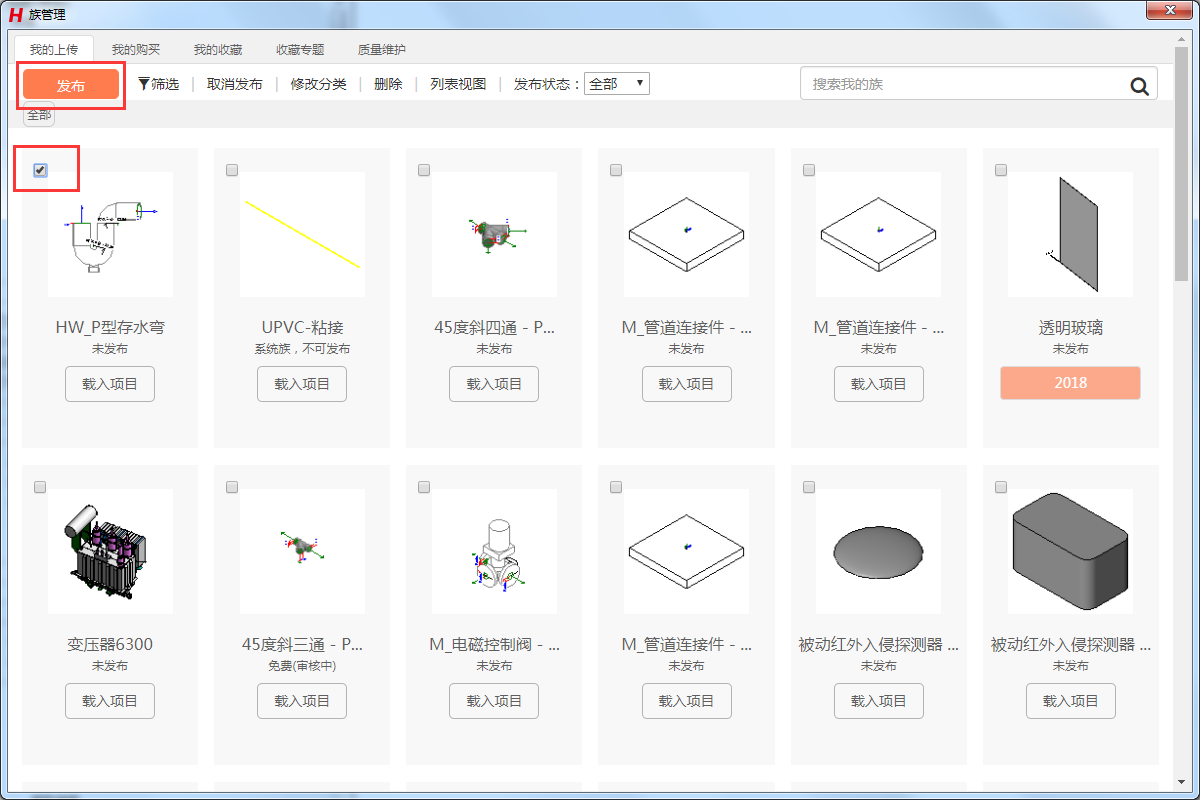1200x800 pixels.
Task: Click the 变压器6300 name text
Action: (110, 645)
